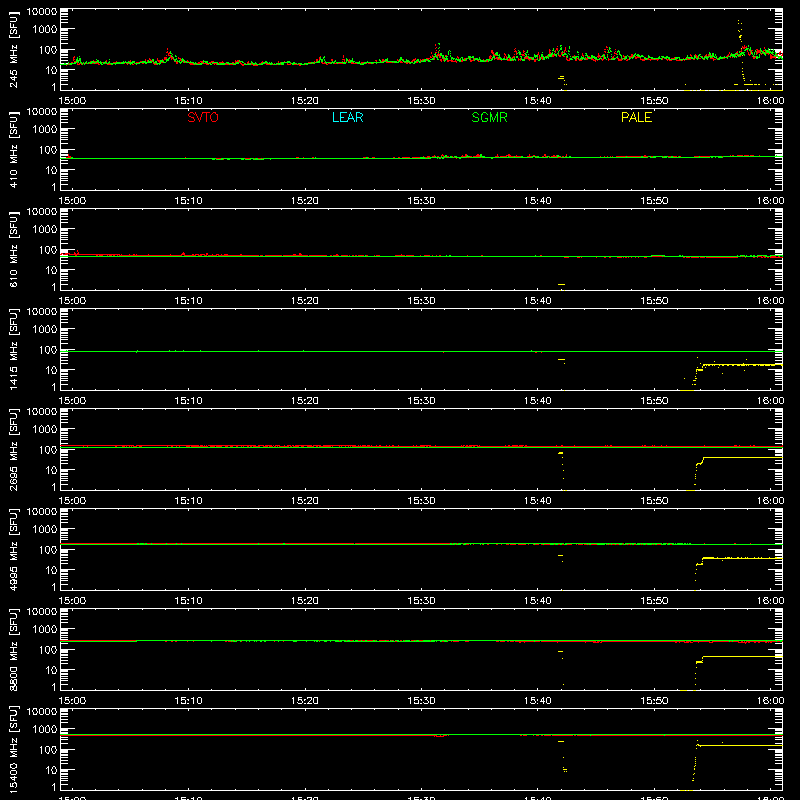Click the yellow PALE plateau in 8800 MHz plot

click(x=742, y=657)
